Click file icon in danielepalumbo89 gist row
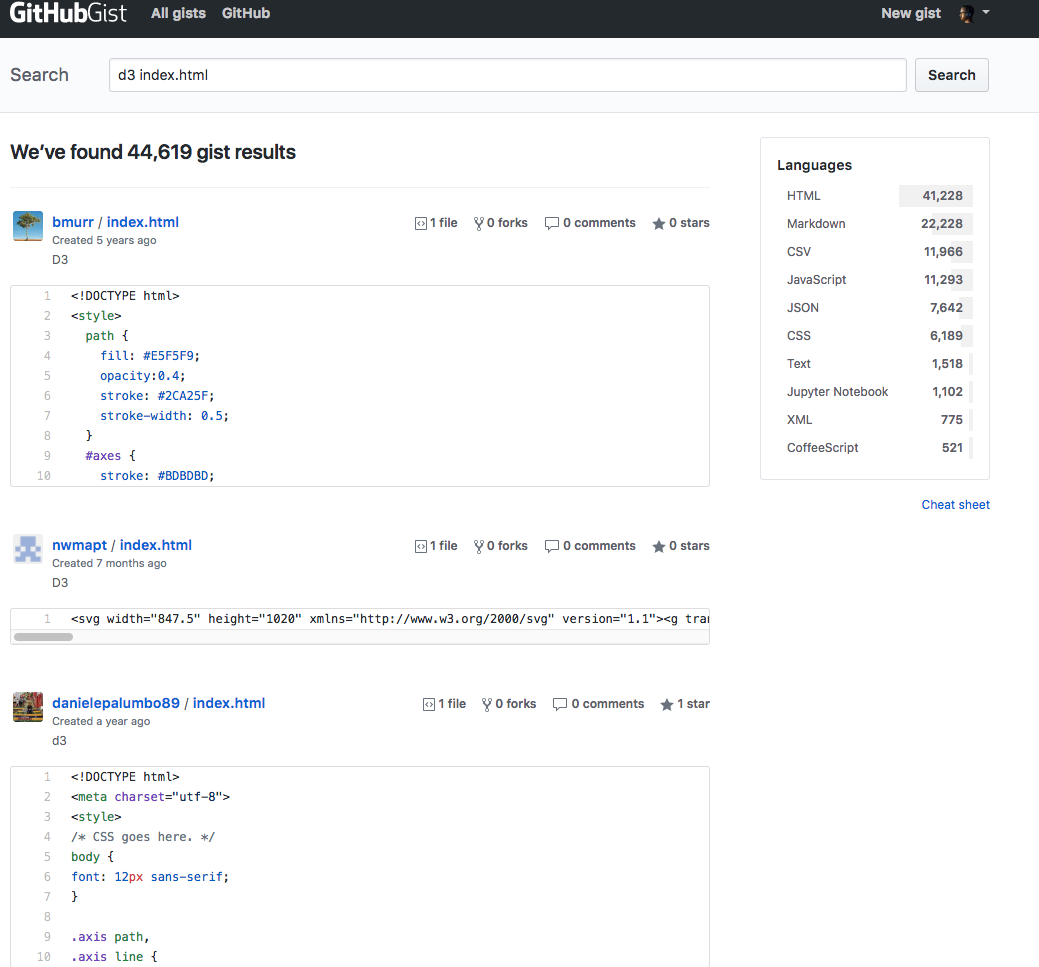 (x=429, y=705)
